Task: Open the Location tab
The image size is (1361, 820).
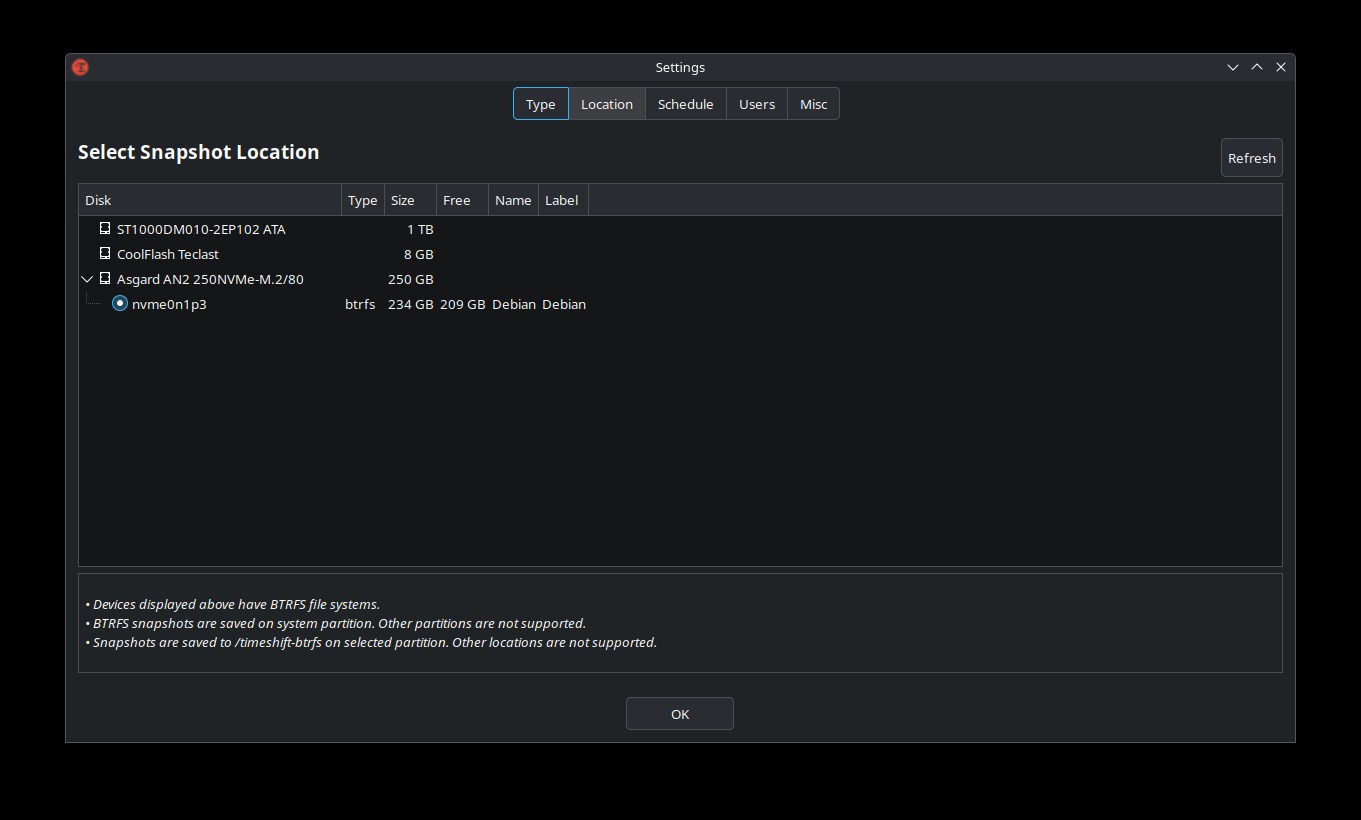Action: coord(607,104)
